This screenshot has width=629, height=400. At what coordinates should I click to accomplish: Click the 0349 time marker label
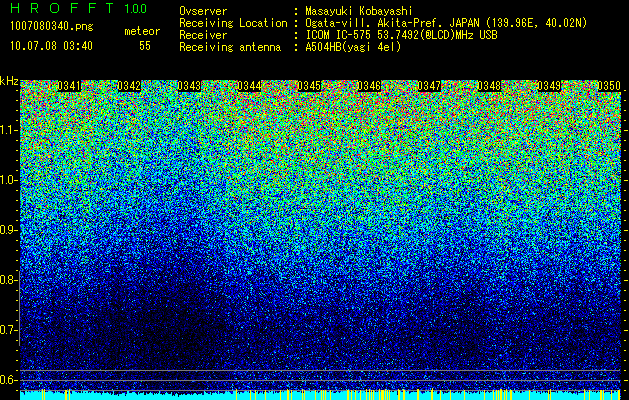point(549,86)
